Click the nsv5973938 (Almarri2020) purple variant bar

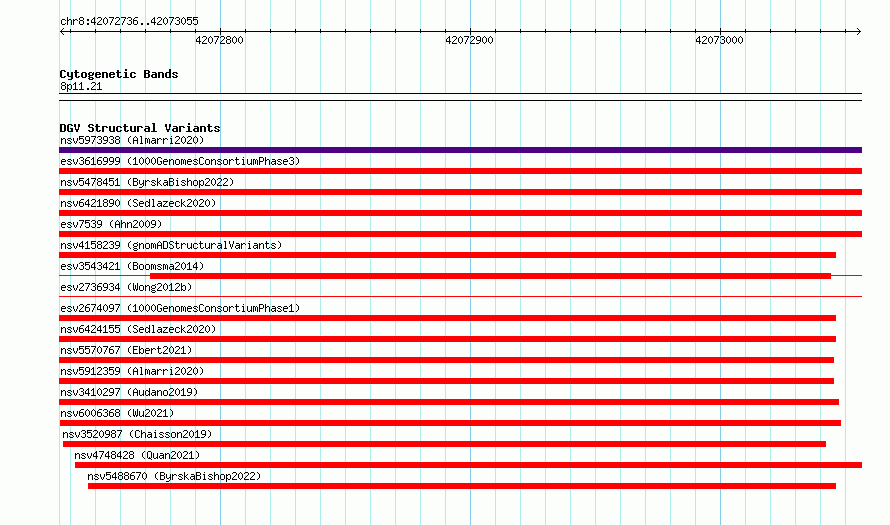[x=460, y=150]
